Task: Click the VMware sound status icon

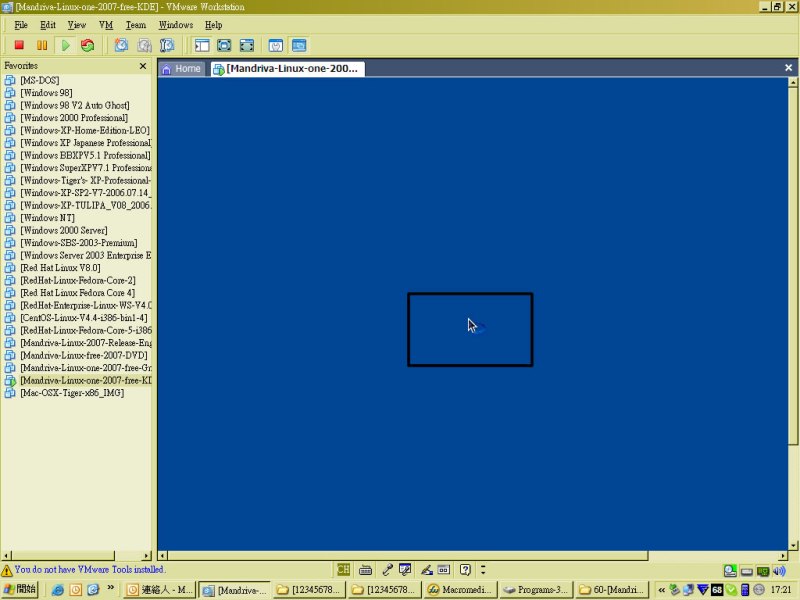Action: (780, 571)
